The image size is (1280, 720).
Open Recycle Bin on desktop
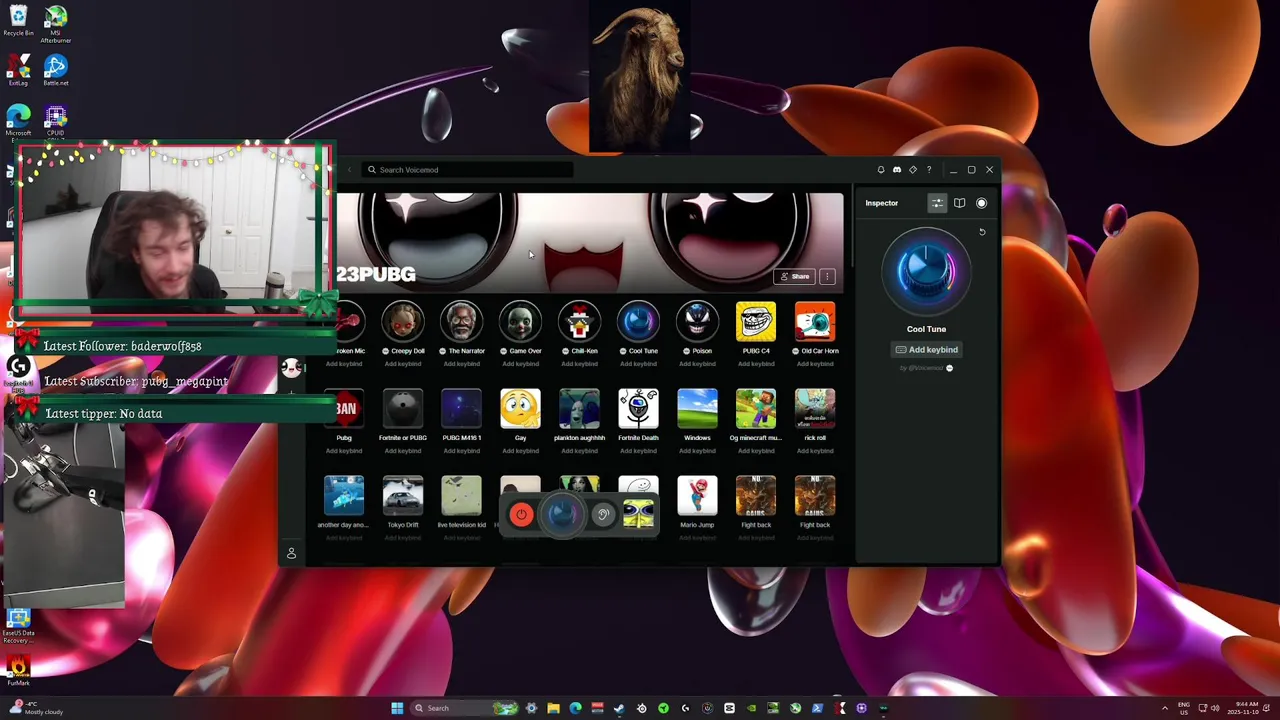click(x=18, y=22)
